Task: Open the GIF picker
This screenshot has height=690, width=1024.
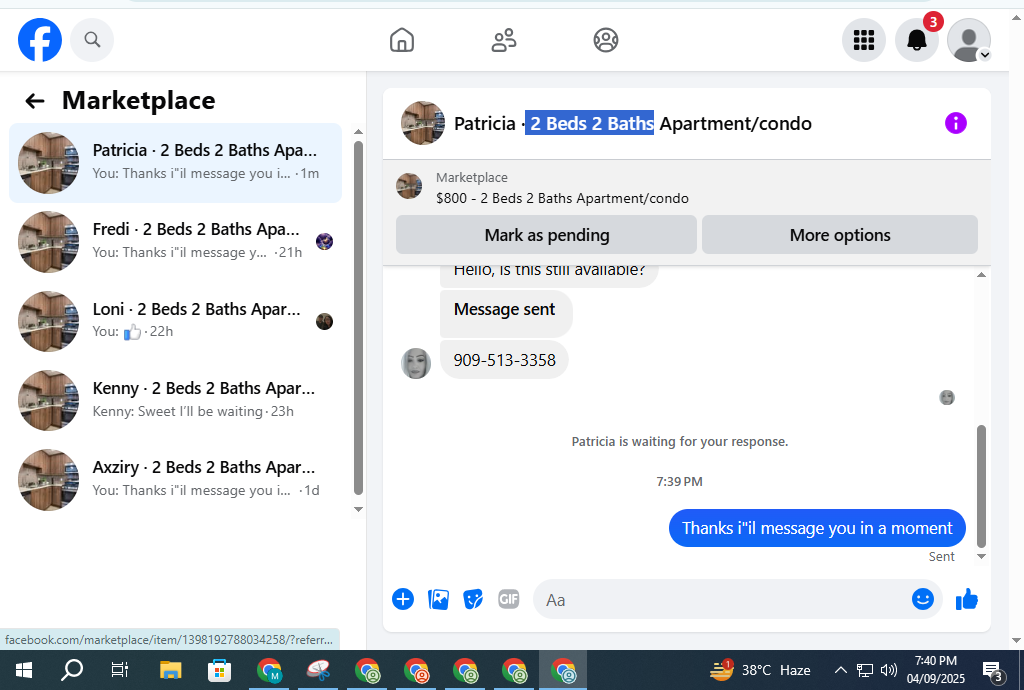Action: coord(508,599)
